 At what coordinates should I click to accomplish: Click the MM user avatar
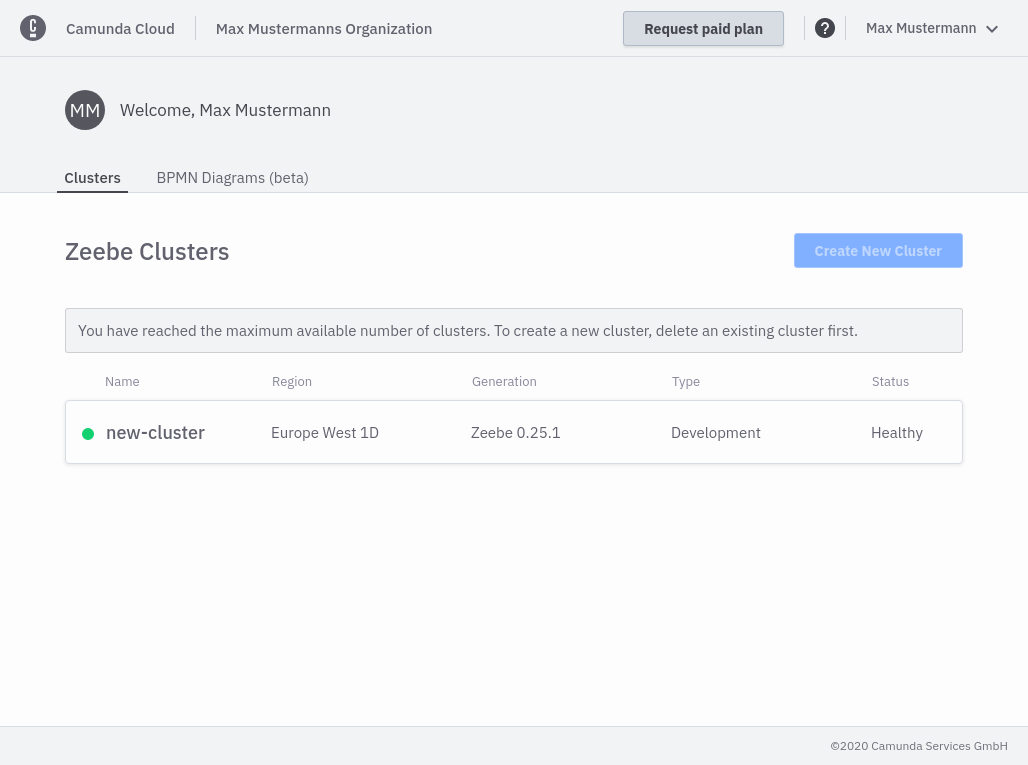(85, 110)
